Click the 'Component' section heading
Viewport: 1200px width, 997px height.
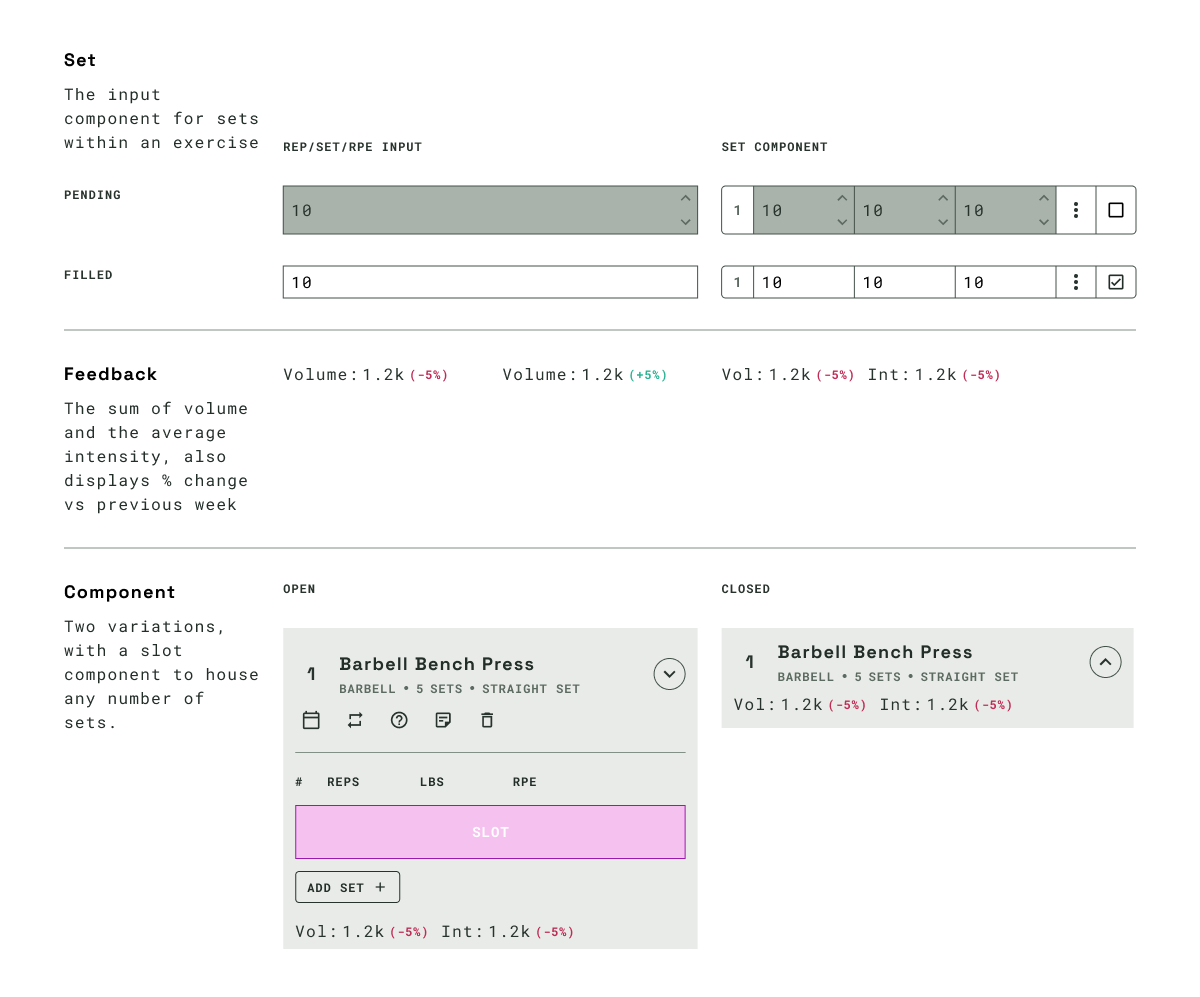(120, 592)
